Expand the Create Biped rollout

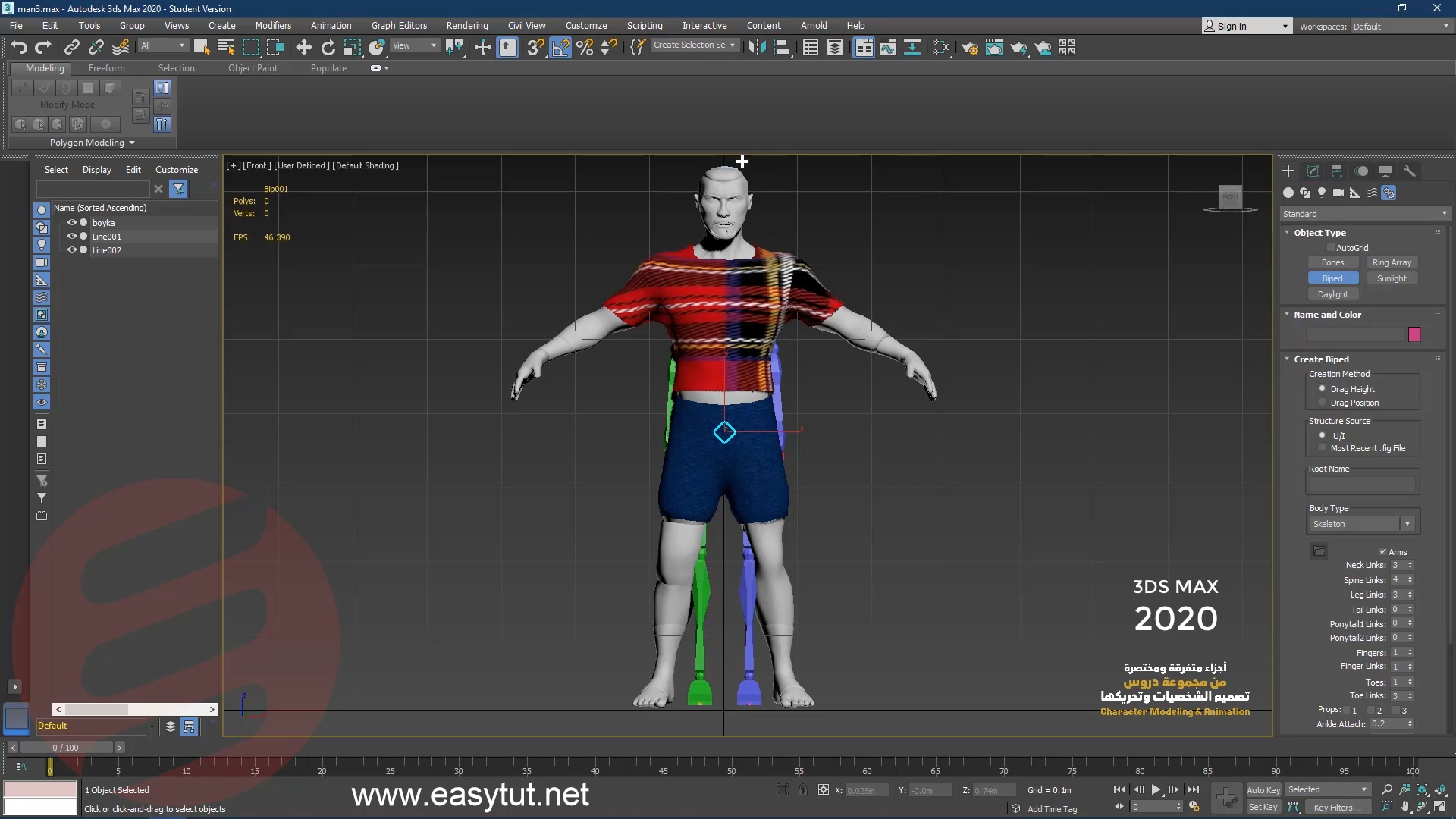point(1321,358)
